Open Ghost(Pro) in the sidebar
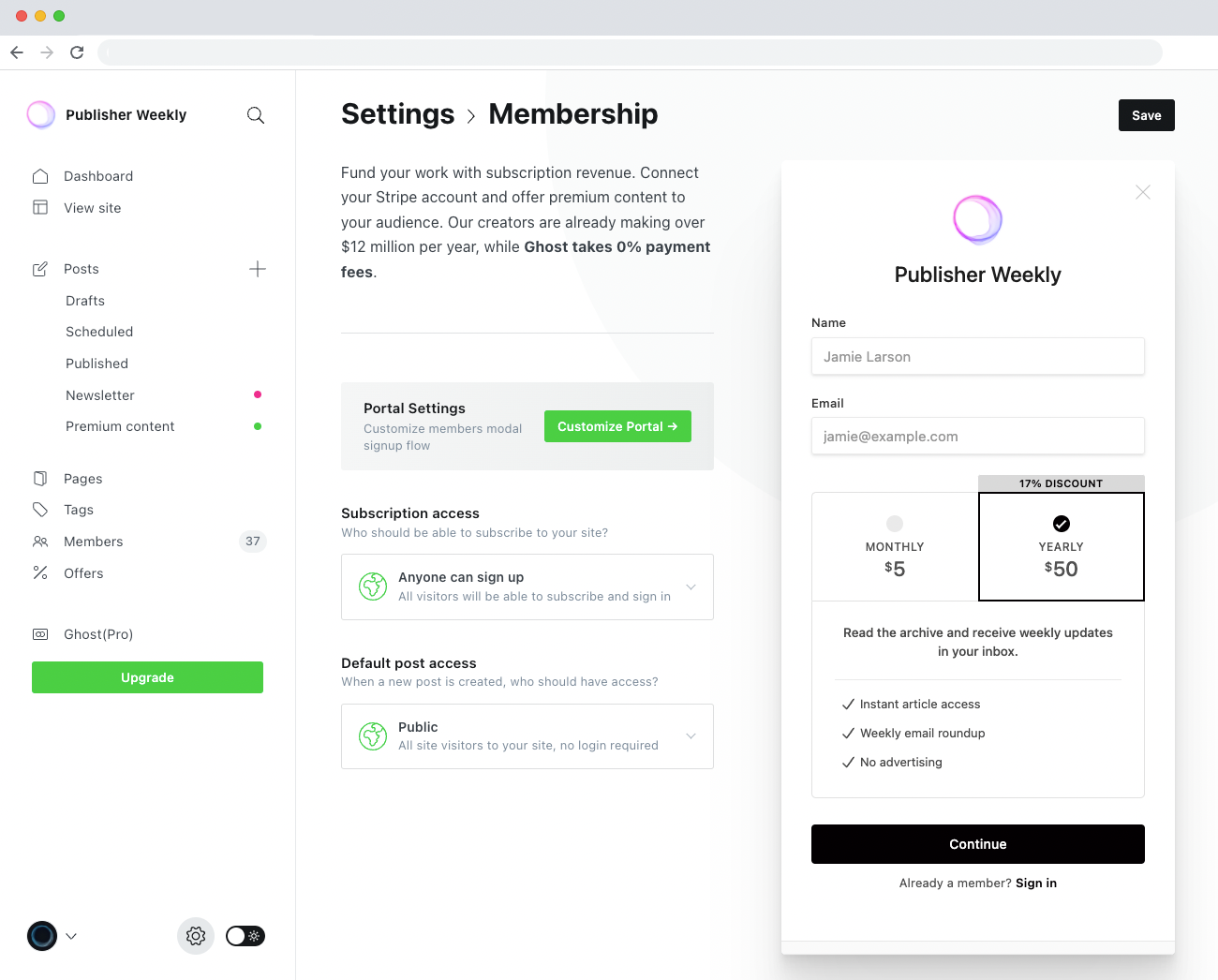1218x980 pixels. [98, 634]
